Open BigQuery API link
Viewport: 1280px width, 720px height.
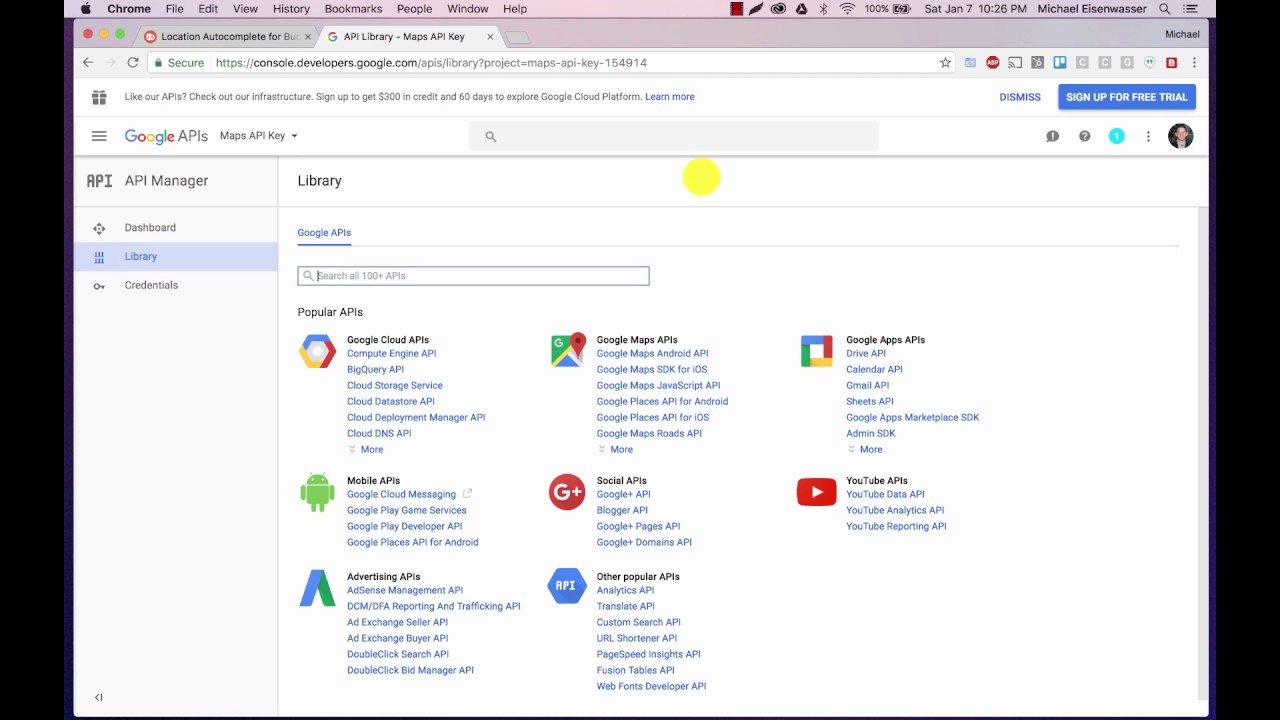point(375,370)
